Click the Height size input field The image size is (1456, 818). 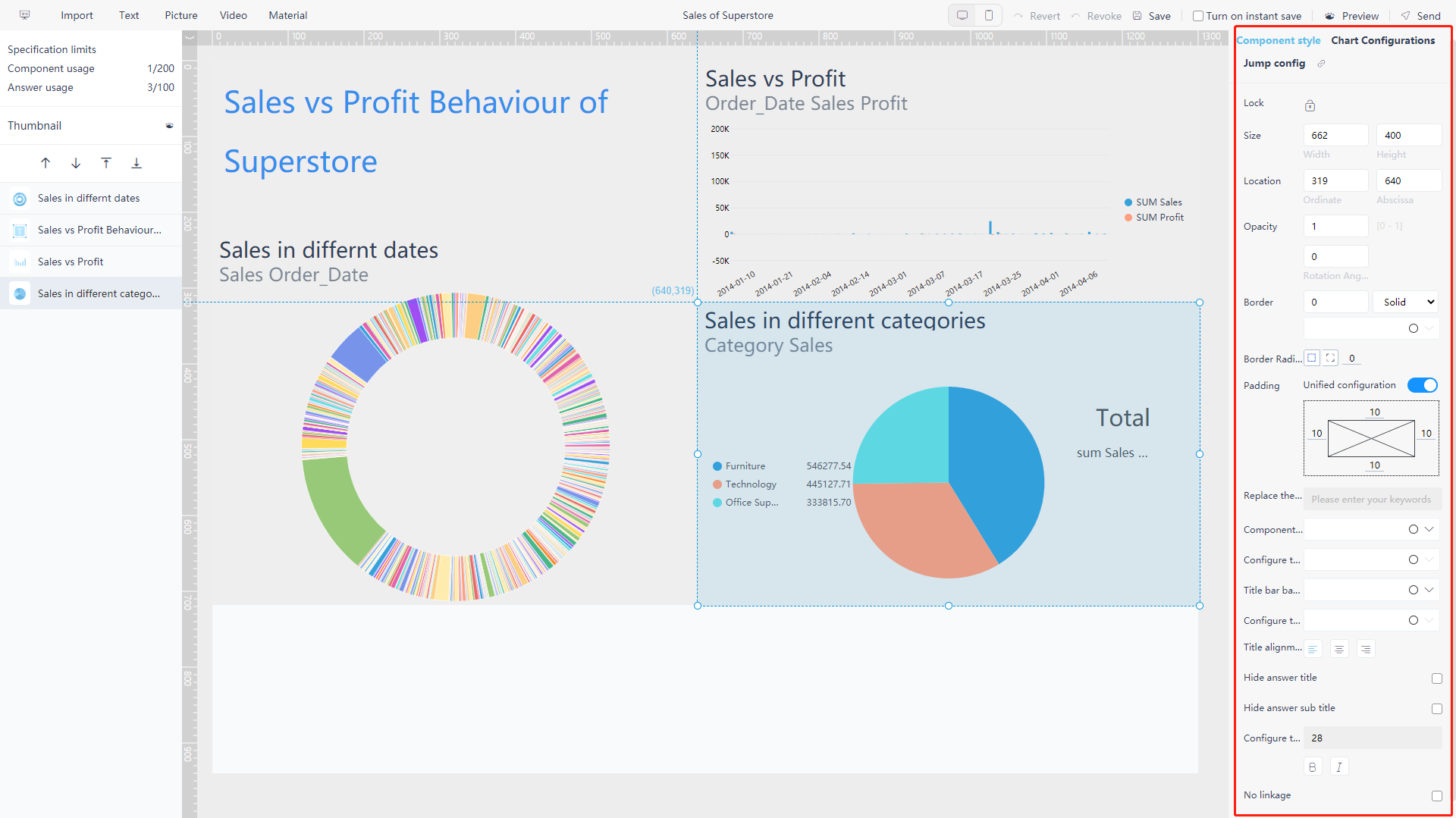[1409, 135]
